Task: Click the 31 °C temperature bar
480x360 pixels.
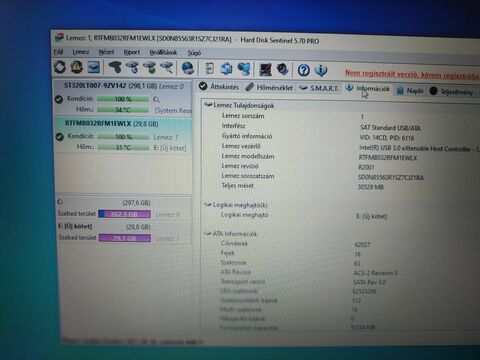Action: pyautogui.click(x=124, y=147)
